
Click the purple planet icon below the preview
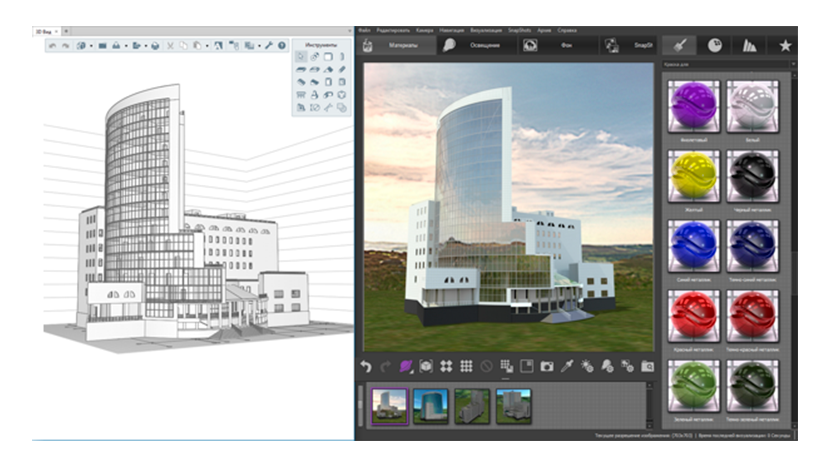point(406,366)
